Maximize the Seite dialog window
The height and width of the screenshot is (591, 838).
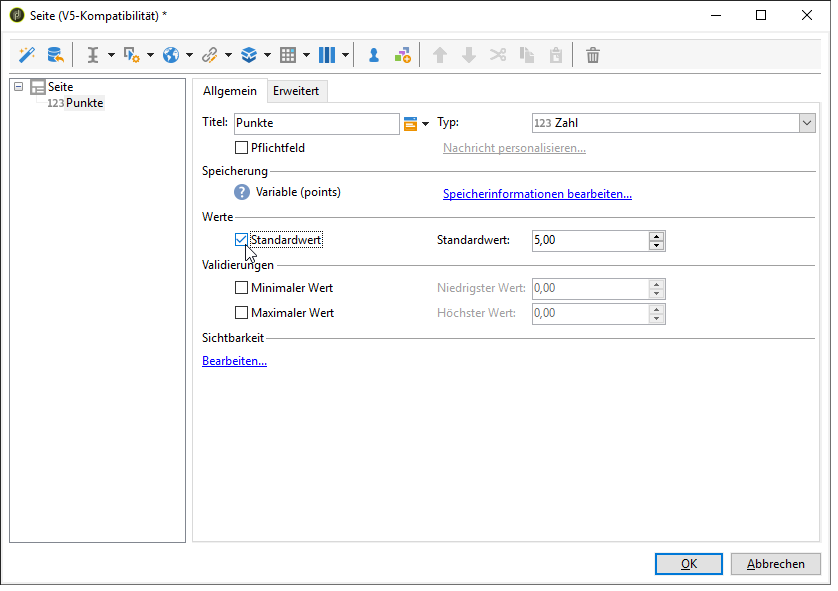pyautogui.click(x=761, y=15)
